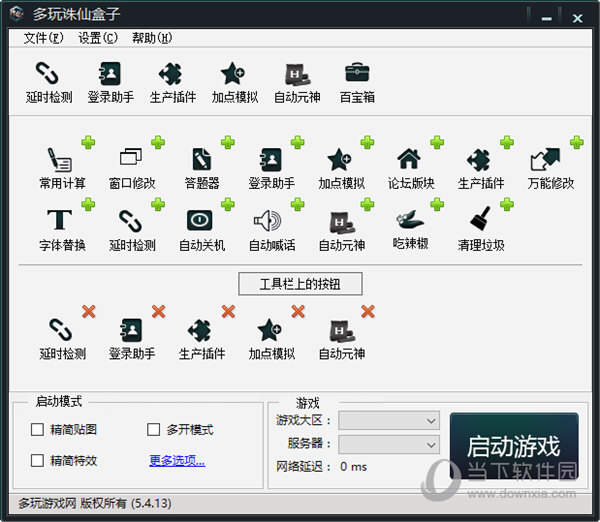Click the 启动游戏 button

click(x=514, y=446)
